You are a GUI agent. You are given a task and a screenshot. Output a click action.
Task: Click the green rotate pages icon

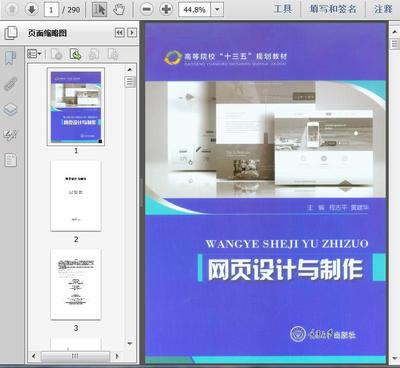[x=76, y=54]
